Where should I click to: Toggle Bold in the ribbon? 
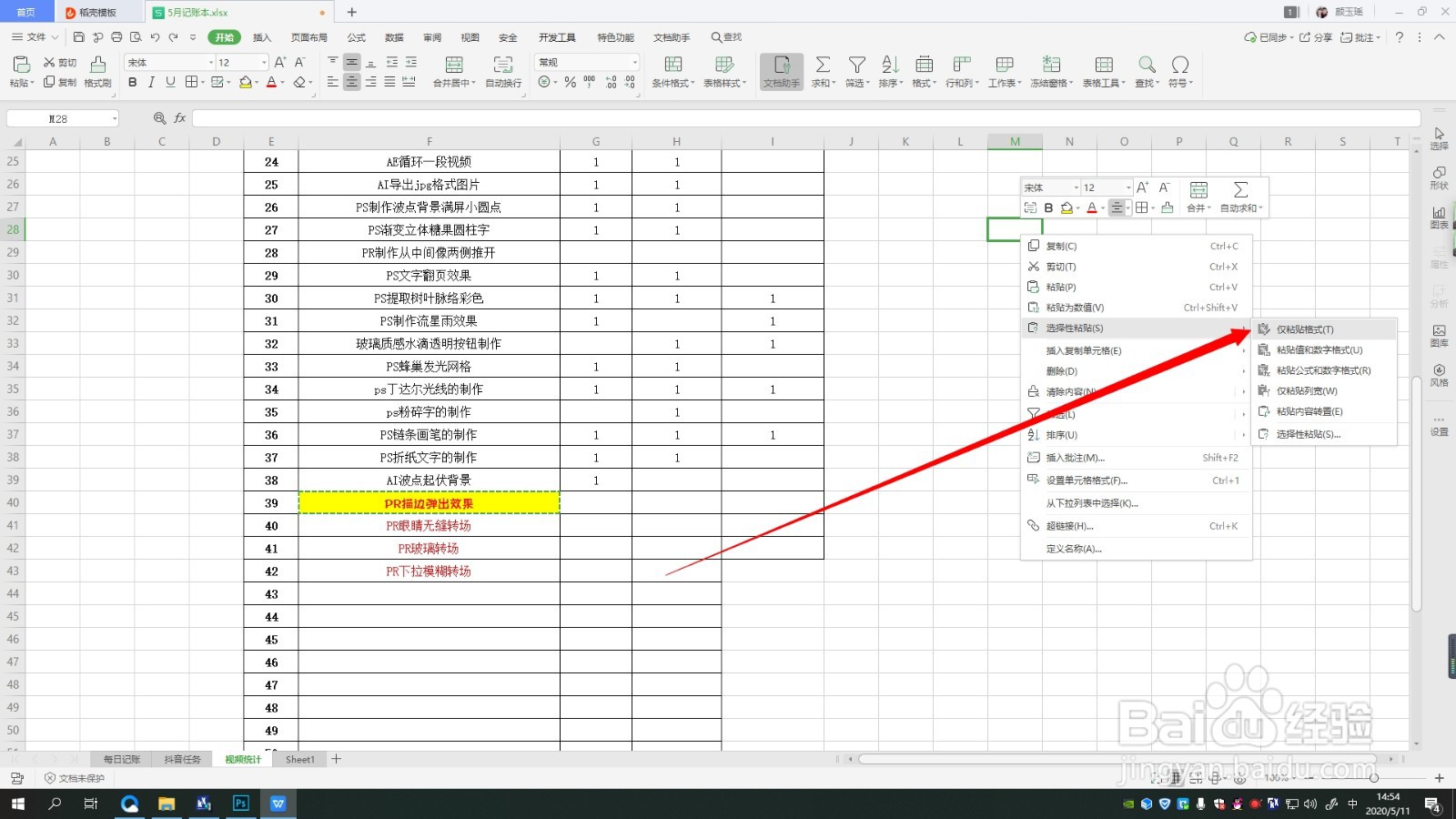(x=133, y=82)
